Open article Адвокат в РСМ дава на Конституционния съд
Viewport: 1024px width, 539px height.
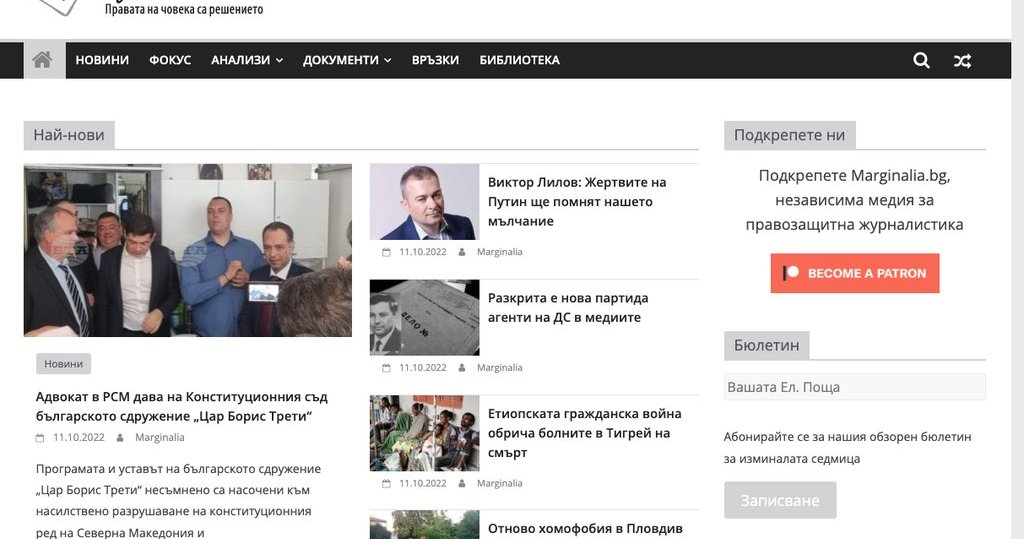coord(182,406)
